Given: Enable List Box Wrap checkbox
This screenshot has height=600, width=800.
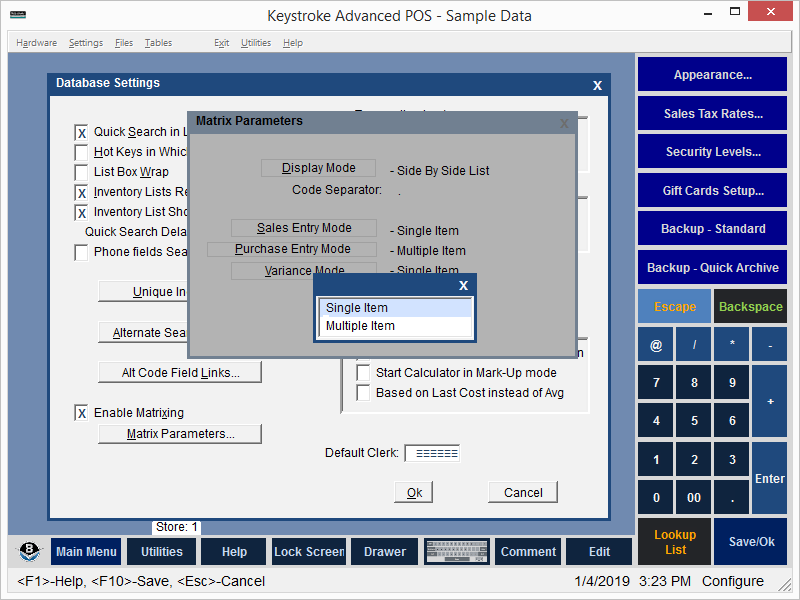Looking at the screenshot, I should tap(81, 172).
